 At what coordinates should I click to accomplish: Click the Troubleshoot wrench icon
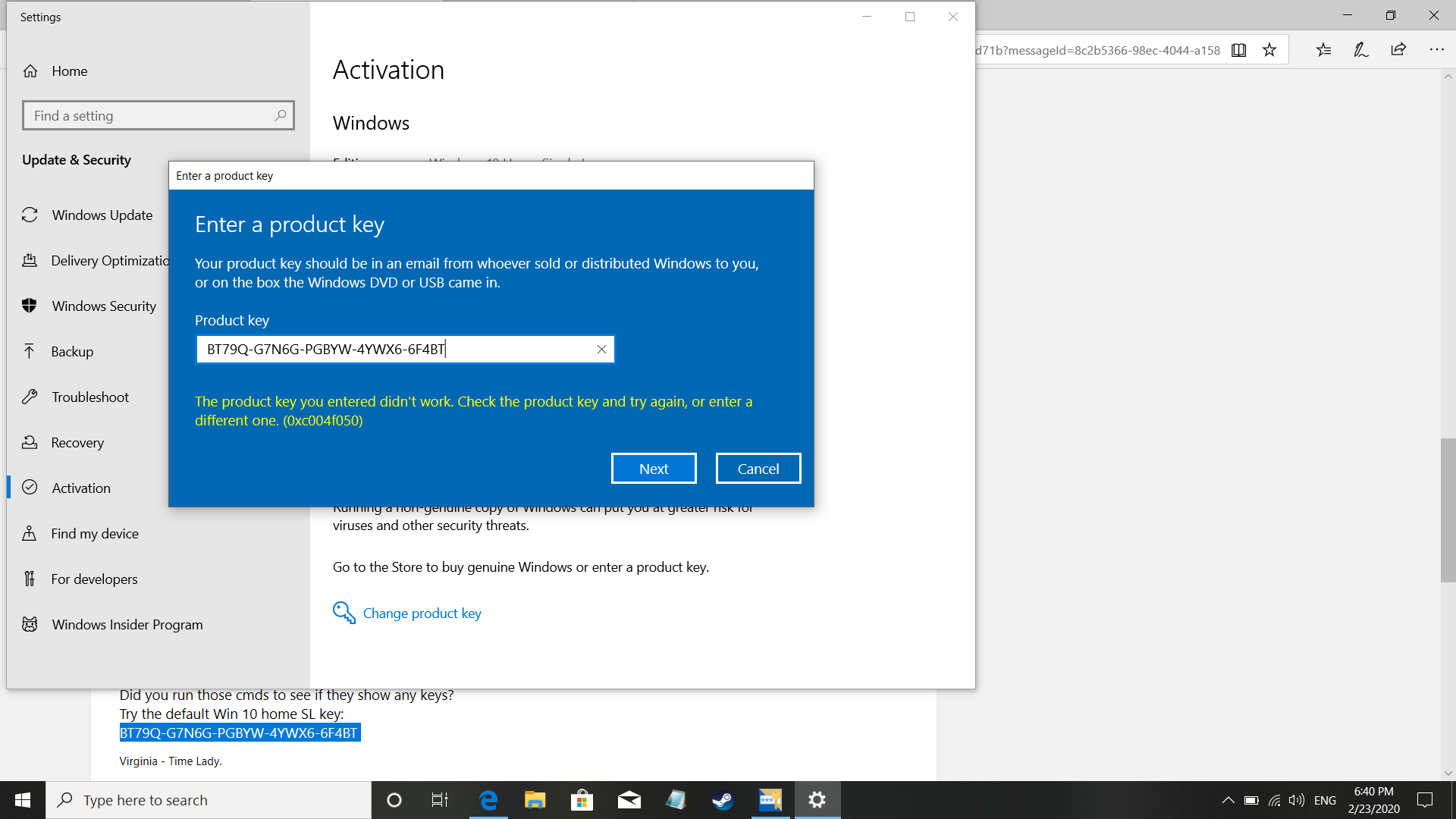(x=30, y=397)
